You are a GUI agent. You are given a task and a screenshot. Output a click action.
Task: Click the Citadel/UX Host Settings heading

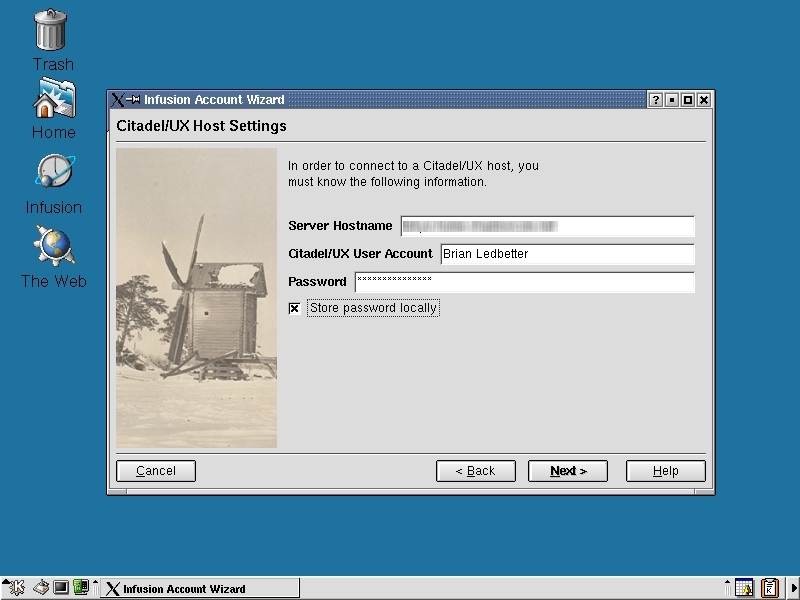(202, 126)
